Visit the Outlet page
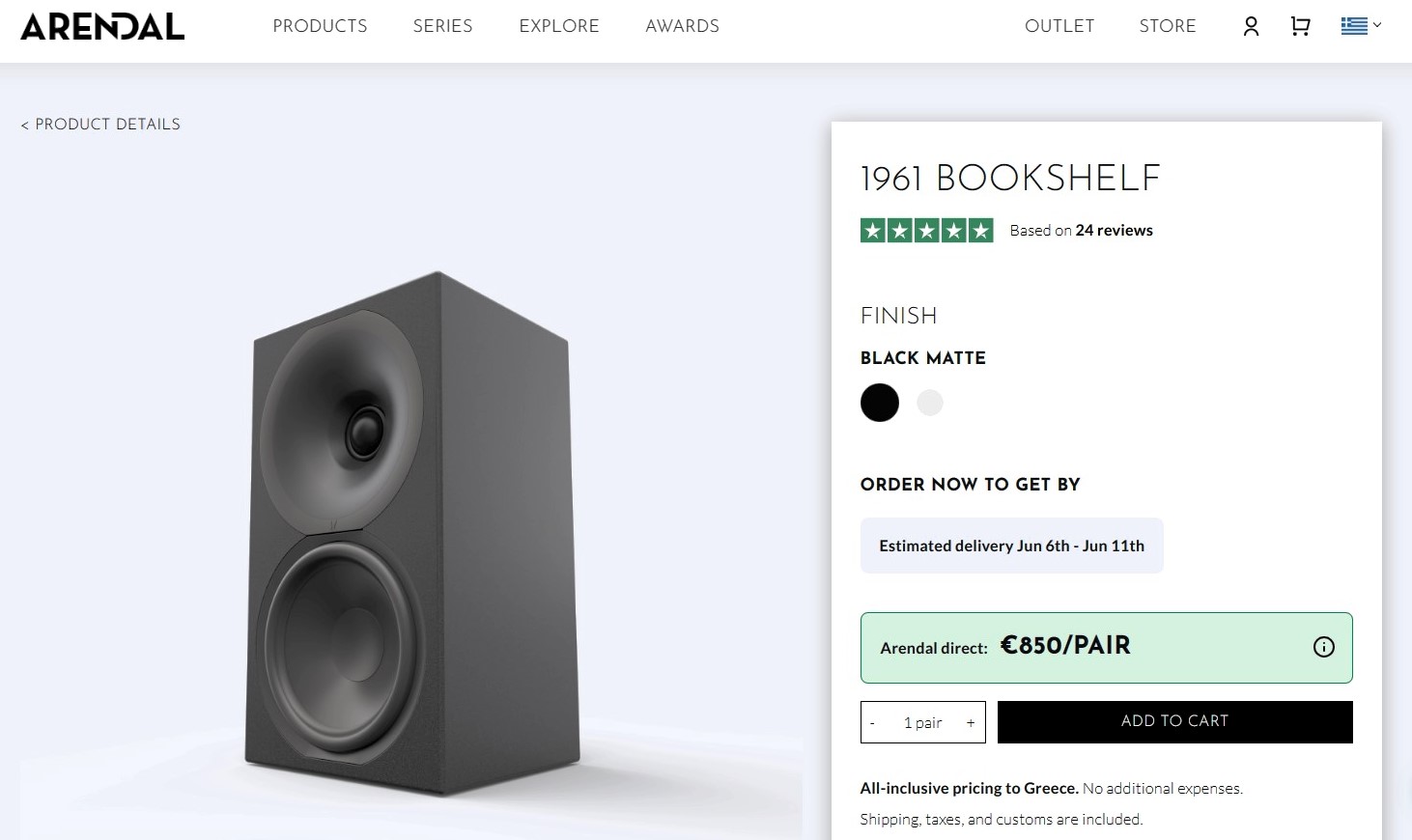 point(1059,26)
